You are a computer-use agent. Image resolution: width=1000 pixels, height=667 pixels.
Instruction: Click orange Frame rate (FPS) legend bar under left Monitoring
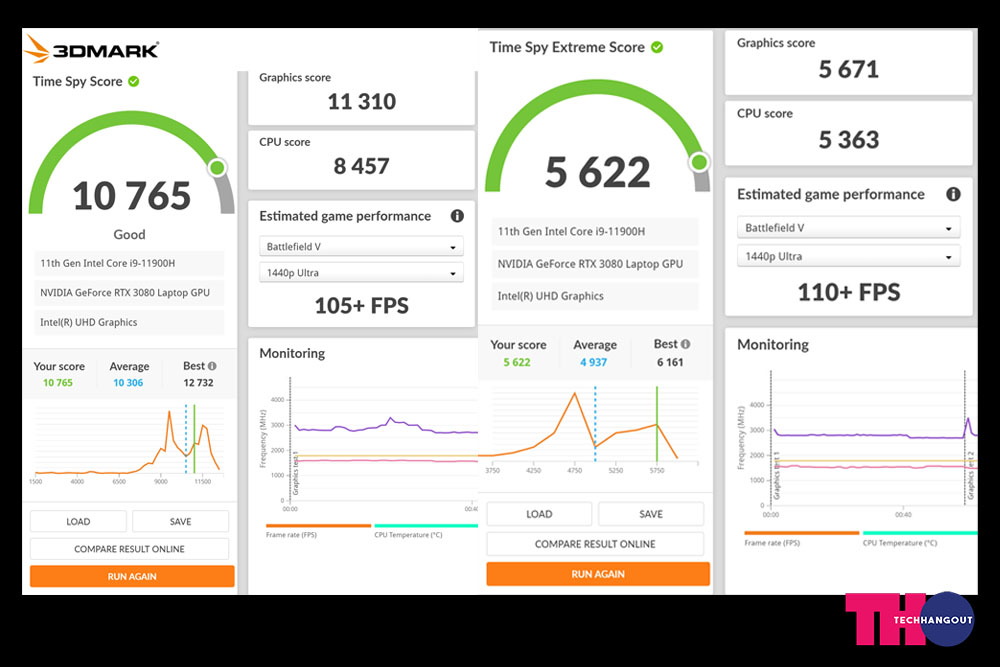318,526
